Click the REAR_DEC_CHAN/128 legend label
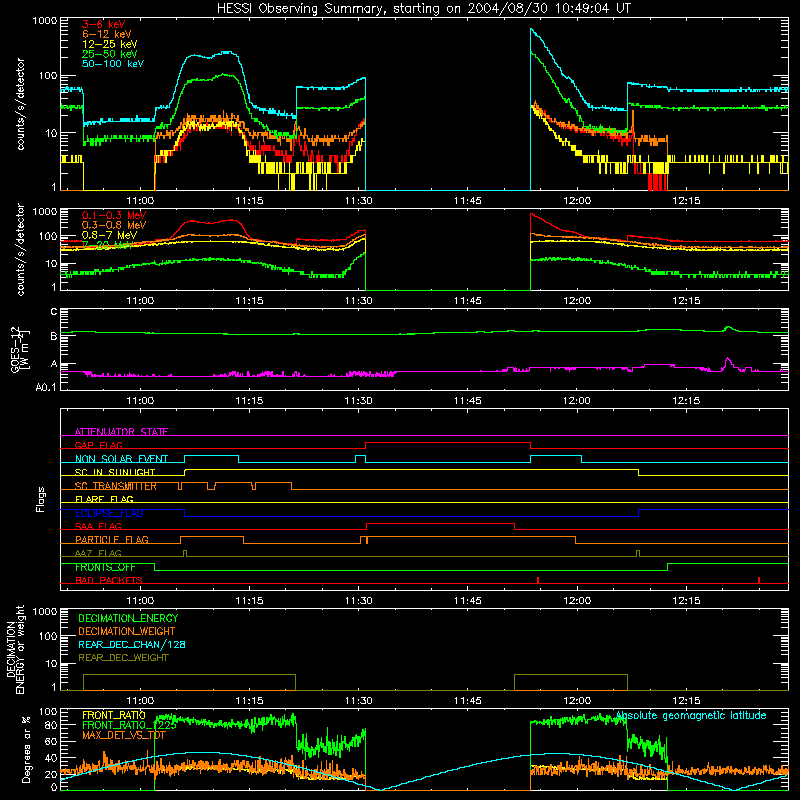800x800 pixels. click(132, 644)
